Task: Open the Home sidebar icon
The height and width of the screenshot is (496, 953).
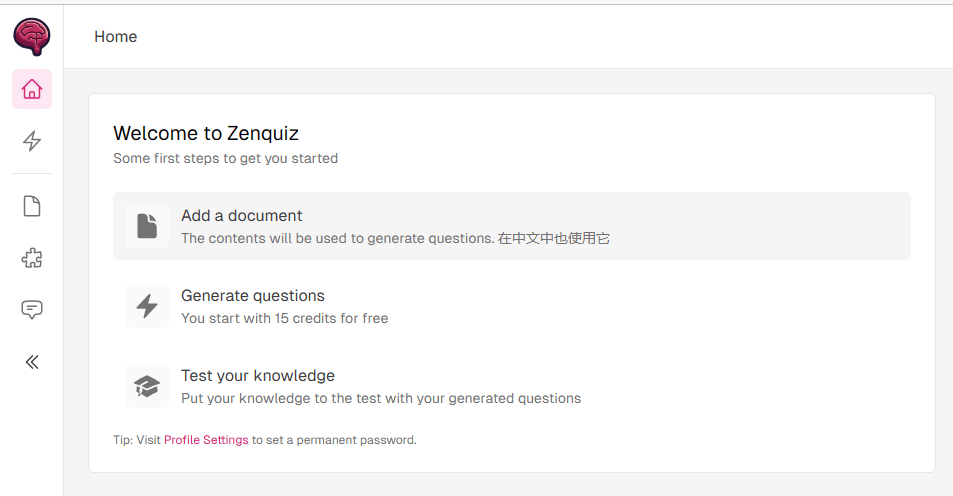Action: coord(32,89)
